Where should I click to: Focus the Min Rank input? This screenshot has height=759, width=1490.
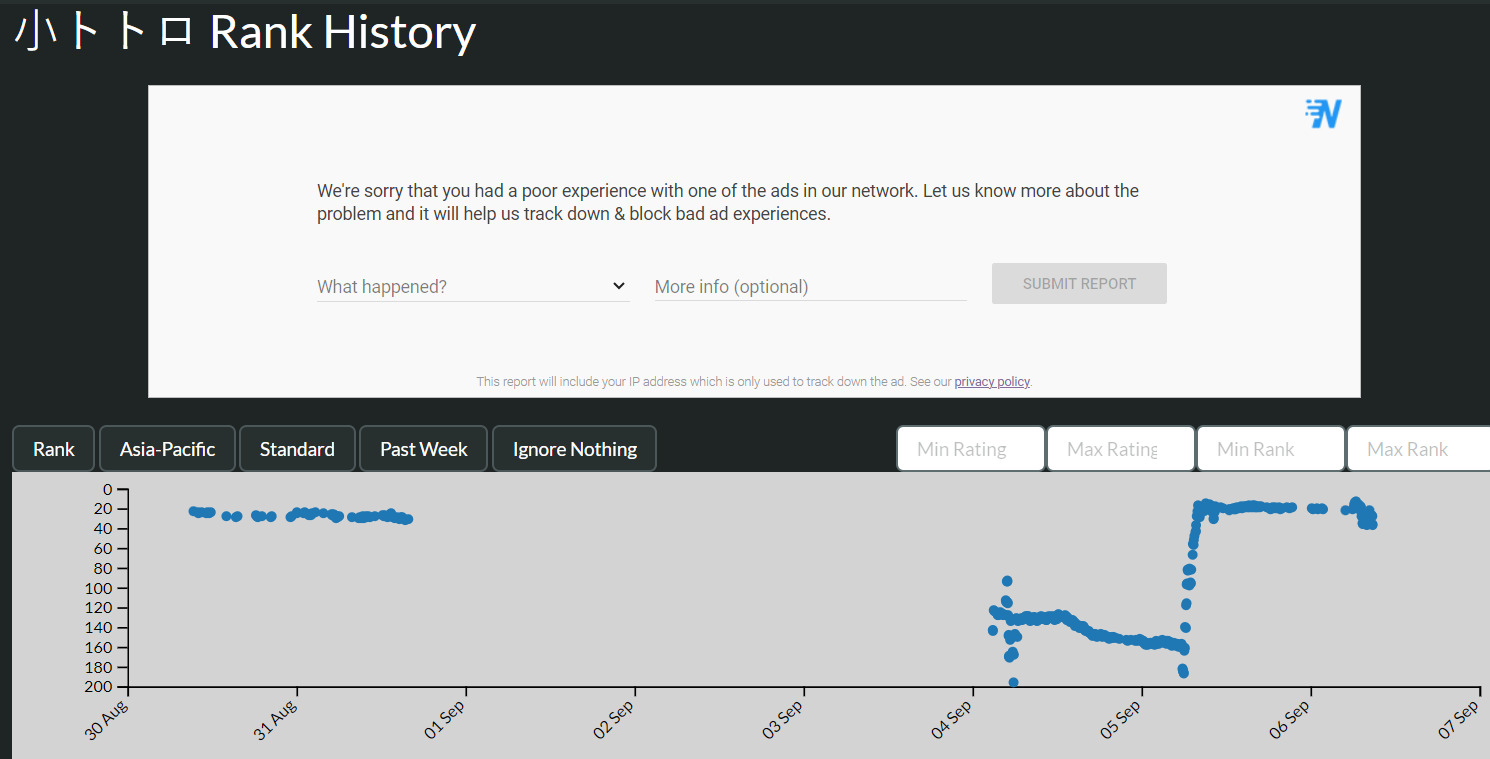[x=1271, y=449]
